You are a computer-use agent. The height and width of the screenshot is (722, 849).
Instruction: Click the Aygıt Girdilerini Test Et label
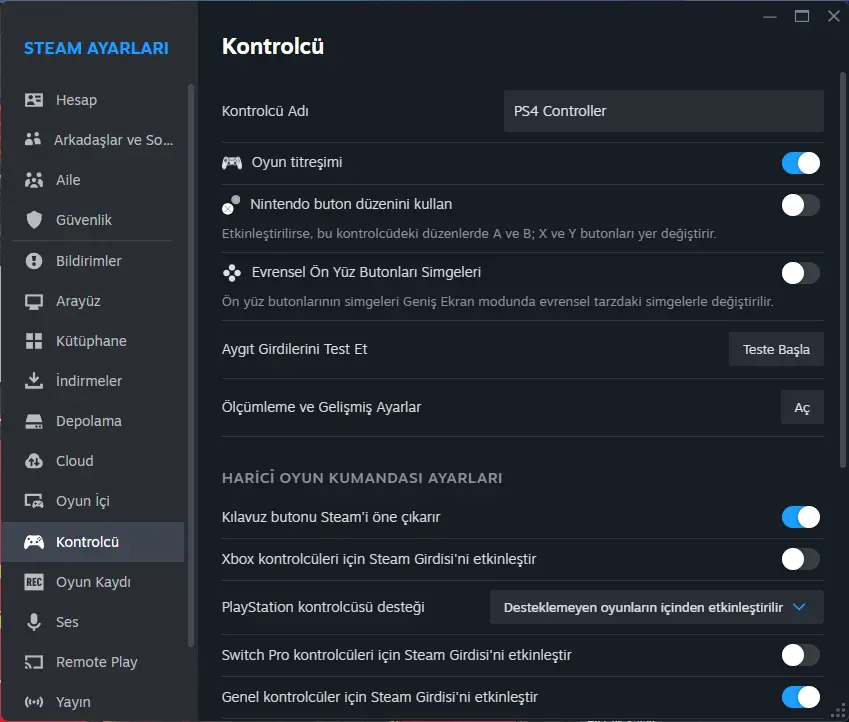click(x=294, y=349)
